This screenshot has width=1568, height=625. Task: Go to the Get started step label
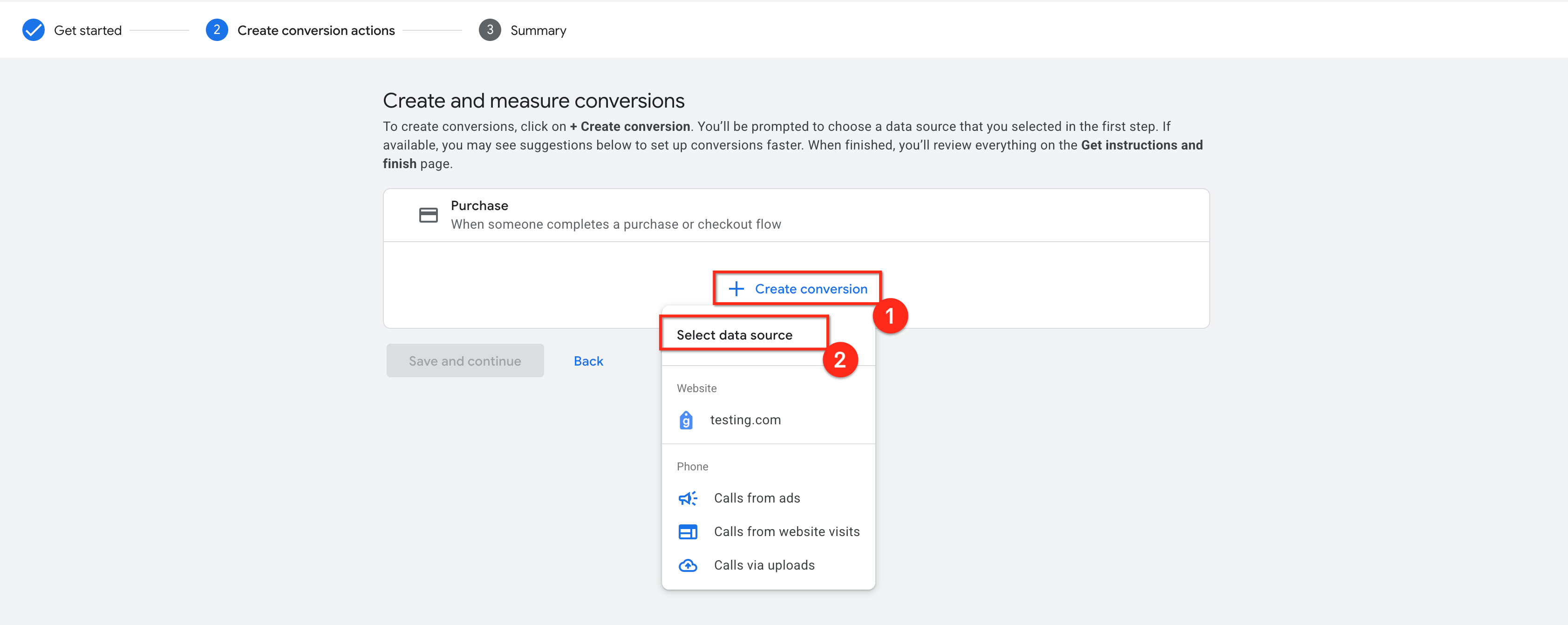coord(88,30)
